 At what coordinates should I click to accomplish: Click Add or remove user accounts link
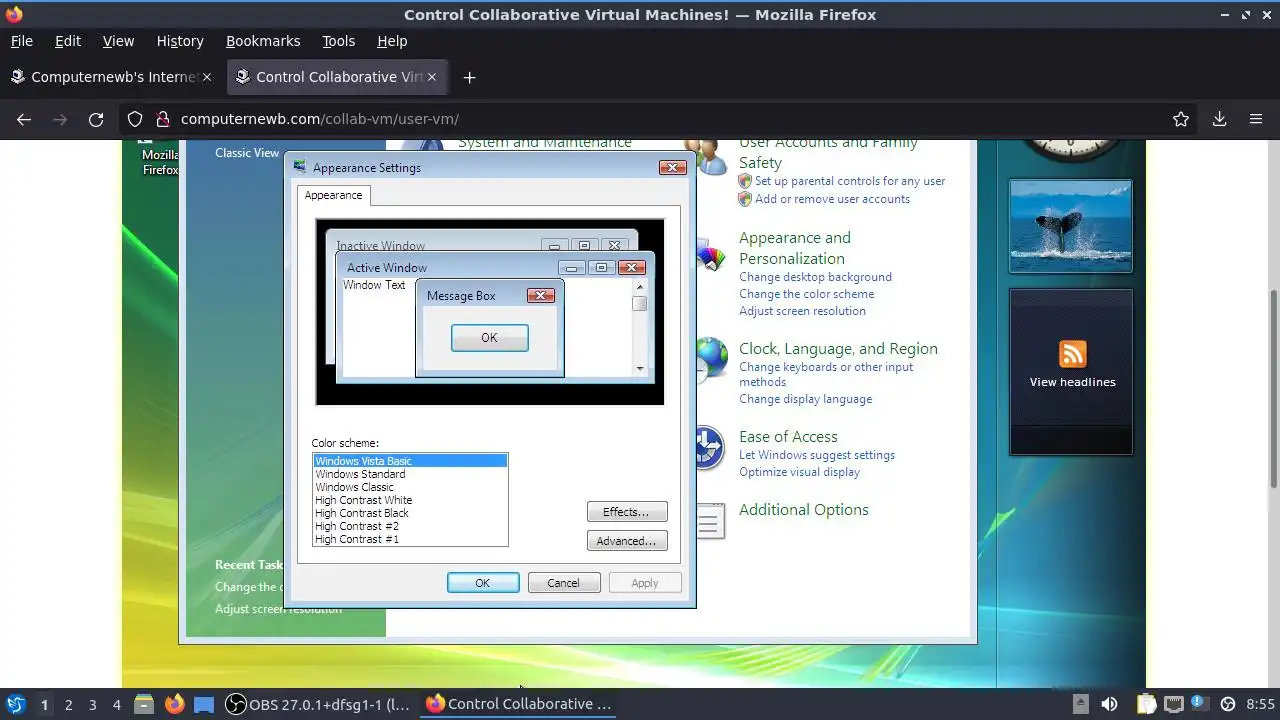[832, 199]
